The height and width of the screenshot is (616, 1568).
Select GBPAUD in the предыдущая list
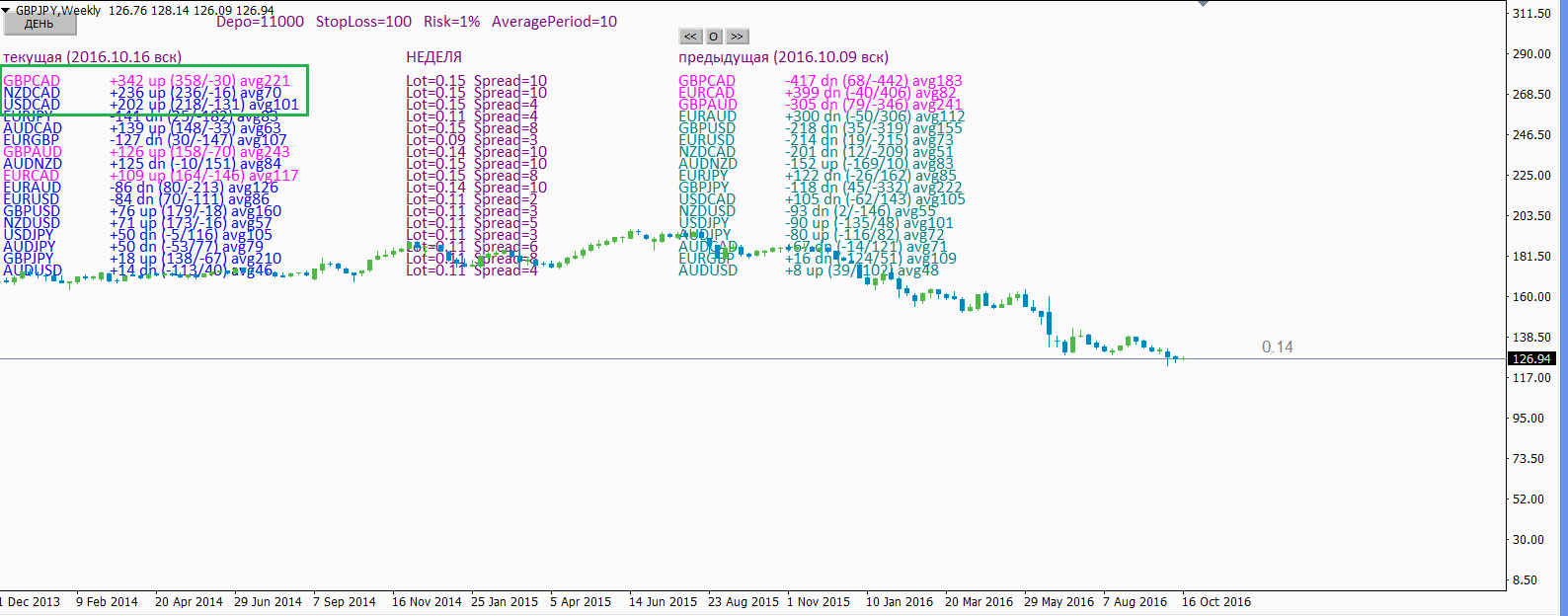708,105
